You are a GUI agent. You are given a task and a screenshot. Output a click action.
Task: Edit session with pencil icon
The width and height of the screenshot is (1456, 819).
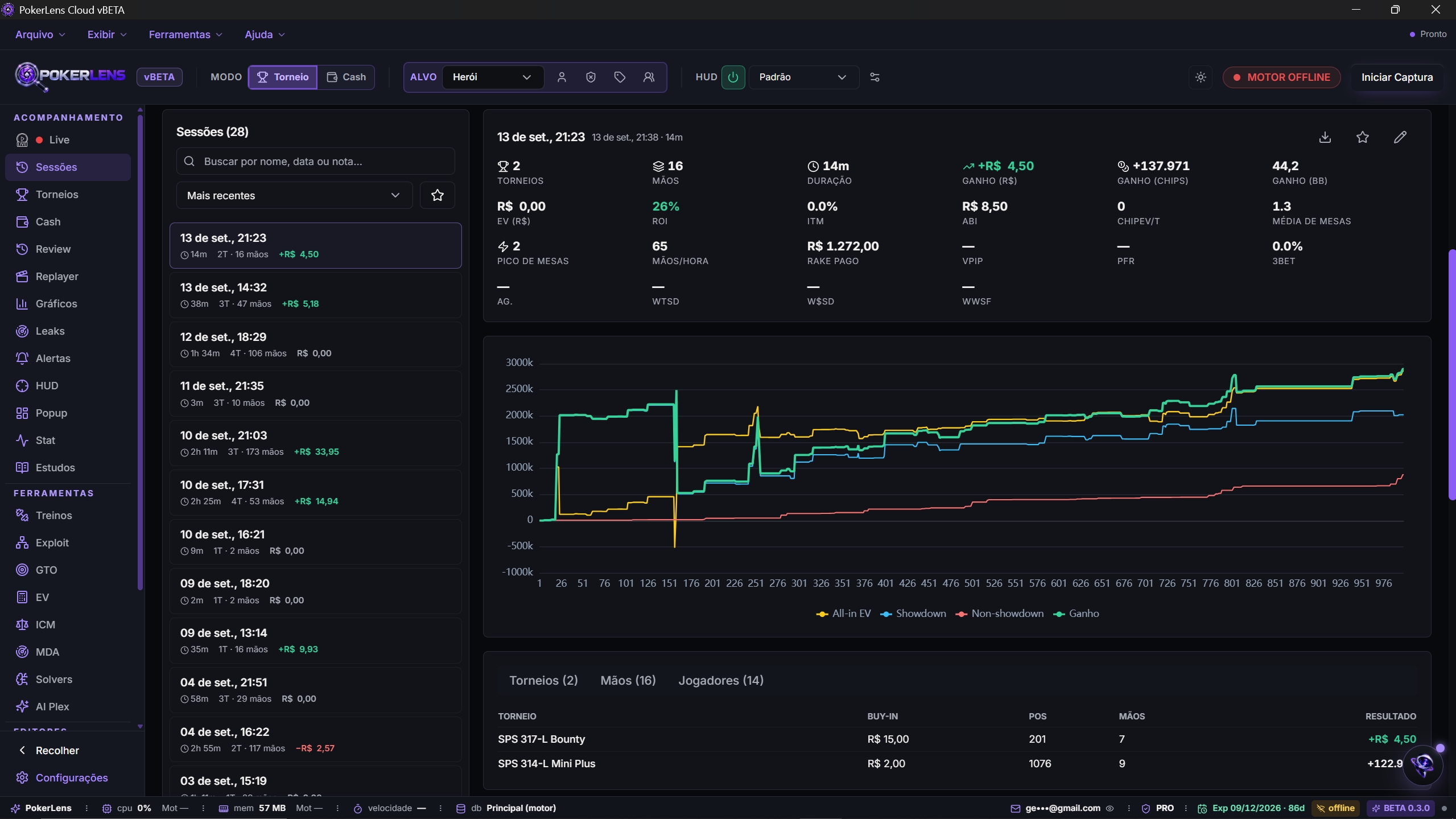click(x=1400, y=137)
